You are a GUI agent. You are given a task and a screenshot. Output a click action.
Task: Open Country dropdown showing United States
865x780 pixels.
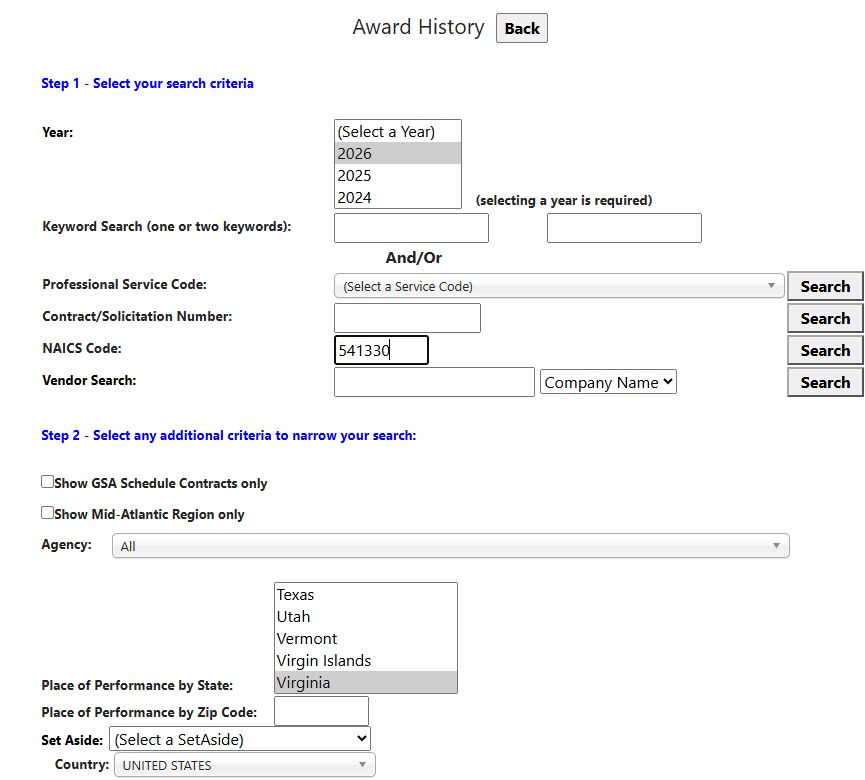(x=244, y=765)
